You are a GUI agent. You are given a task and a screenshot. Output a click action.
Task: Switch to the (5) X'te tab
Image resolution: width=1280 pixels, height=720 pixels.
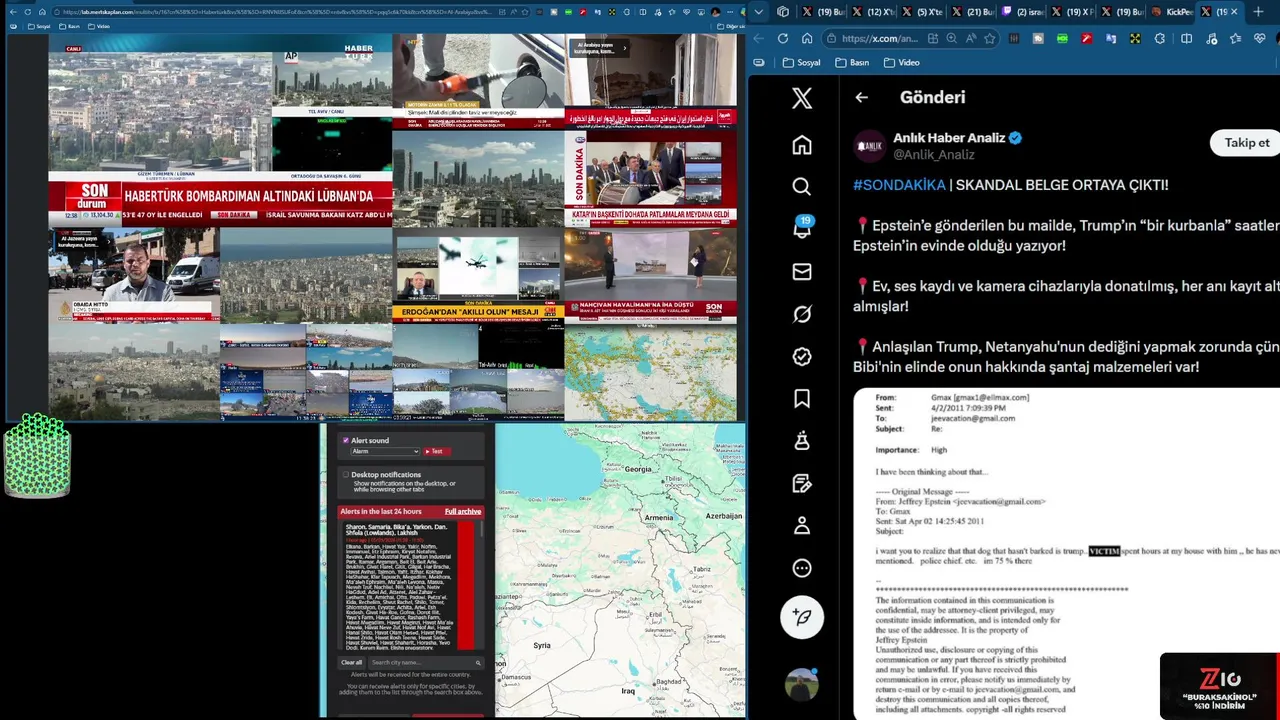click(x=922, y=12)
